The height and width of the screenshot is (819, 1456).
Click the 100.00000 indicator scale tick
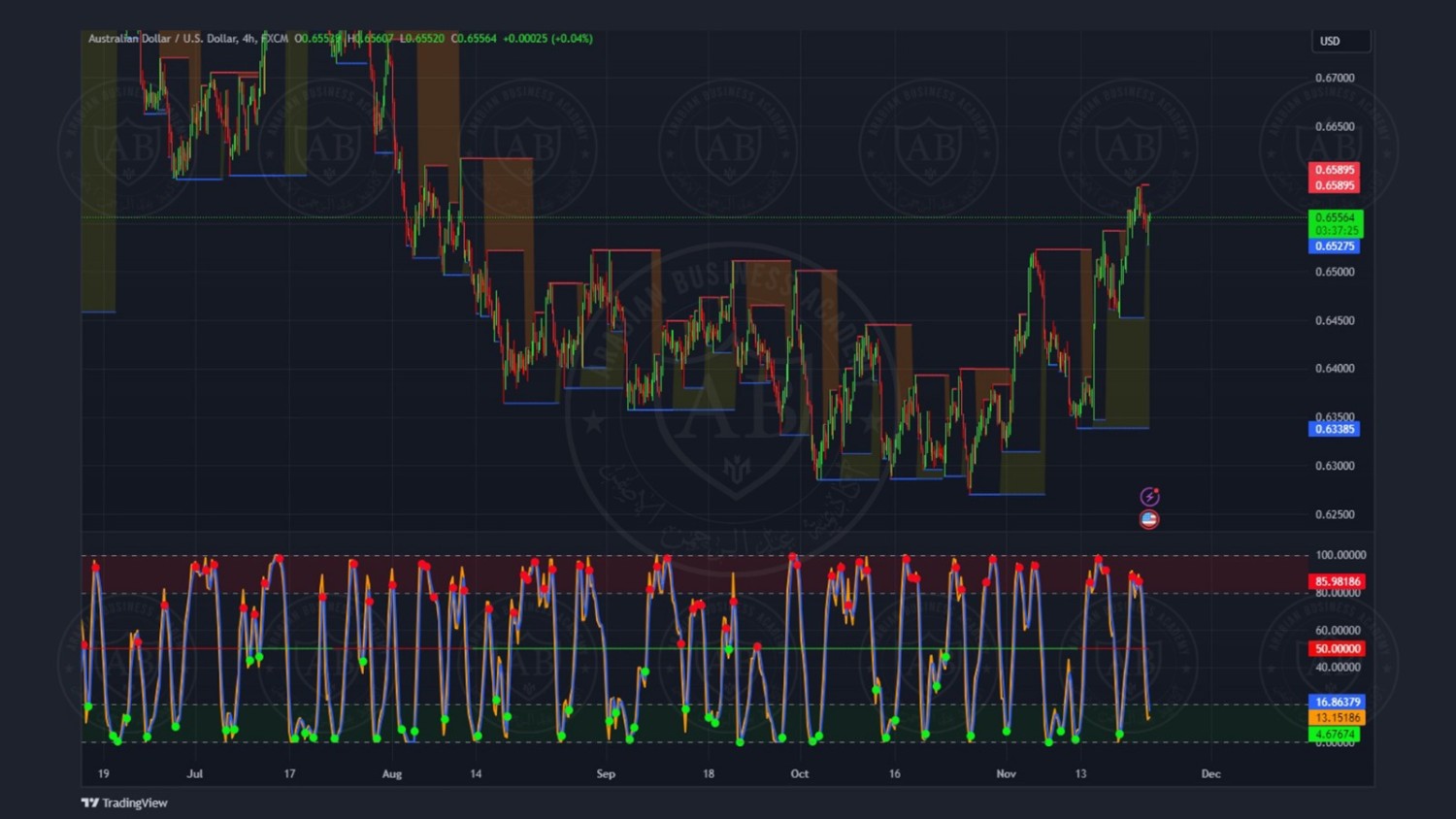tap(1340, 555)
